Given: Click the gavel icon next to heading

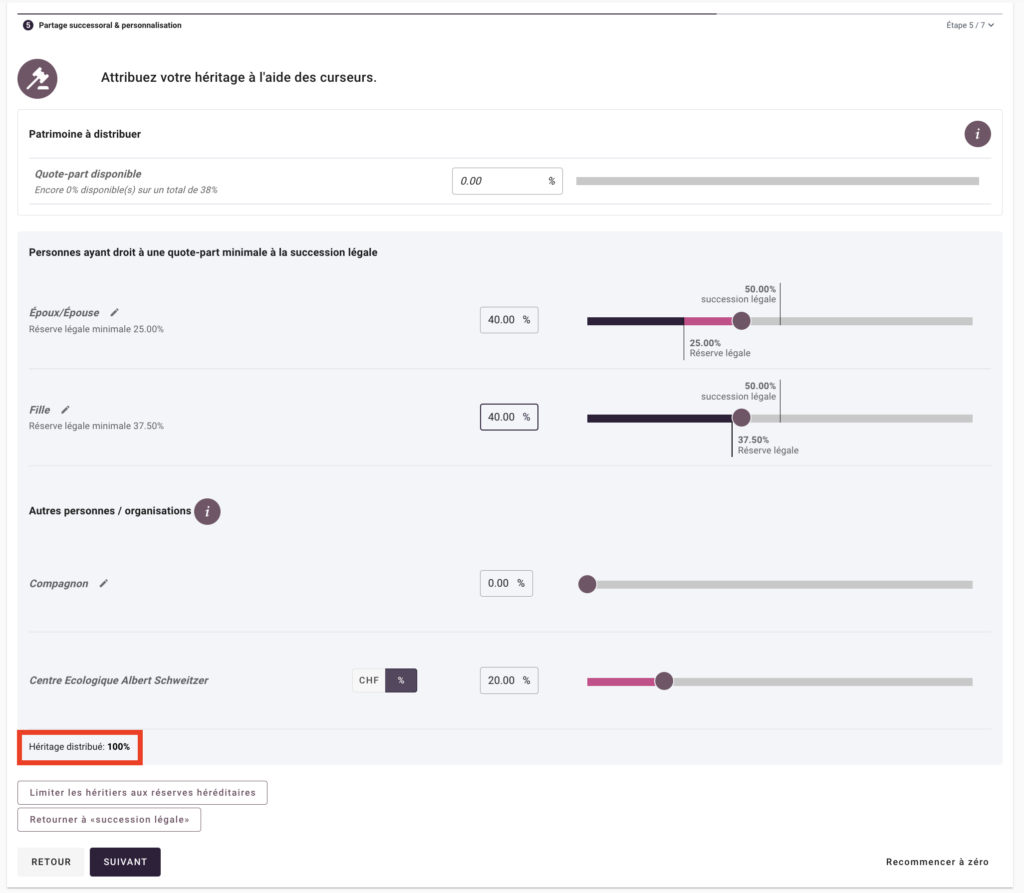Looking at the screenshot, I should pyautogui.click(x=38, y=78).
